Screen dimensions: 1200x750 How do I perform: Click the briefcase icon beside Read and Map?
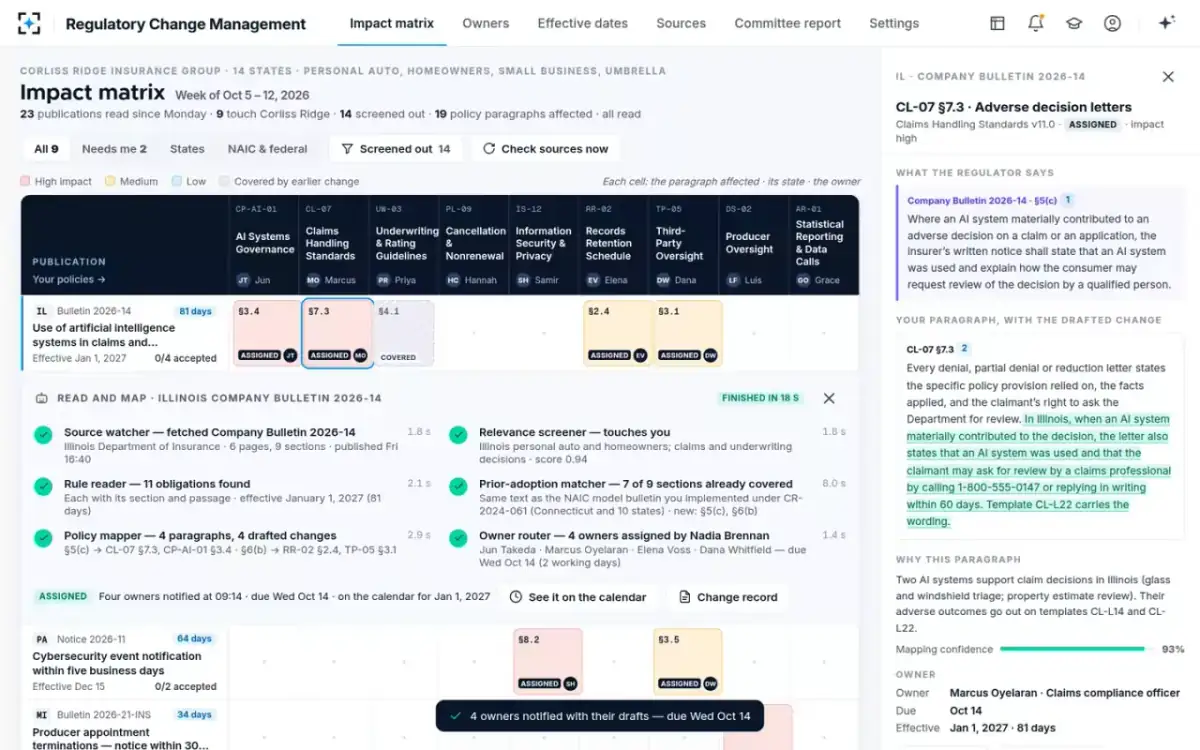pos(41,398)
